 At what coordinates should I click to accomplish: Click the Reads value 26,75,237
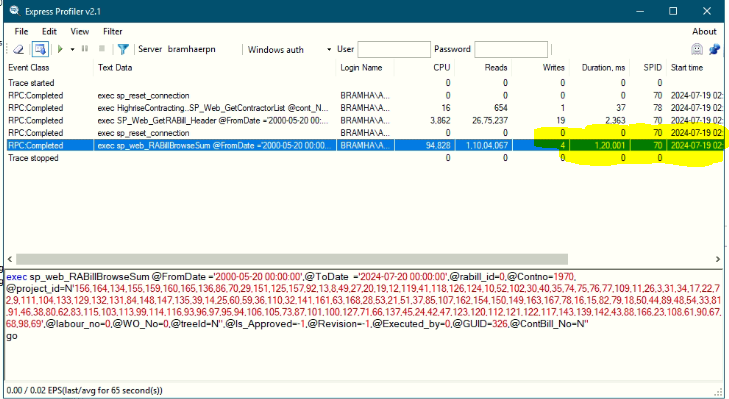[490, 120]
